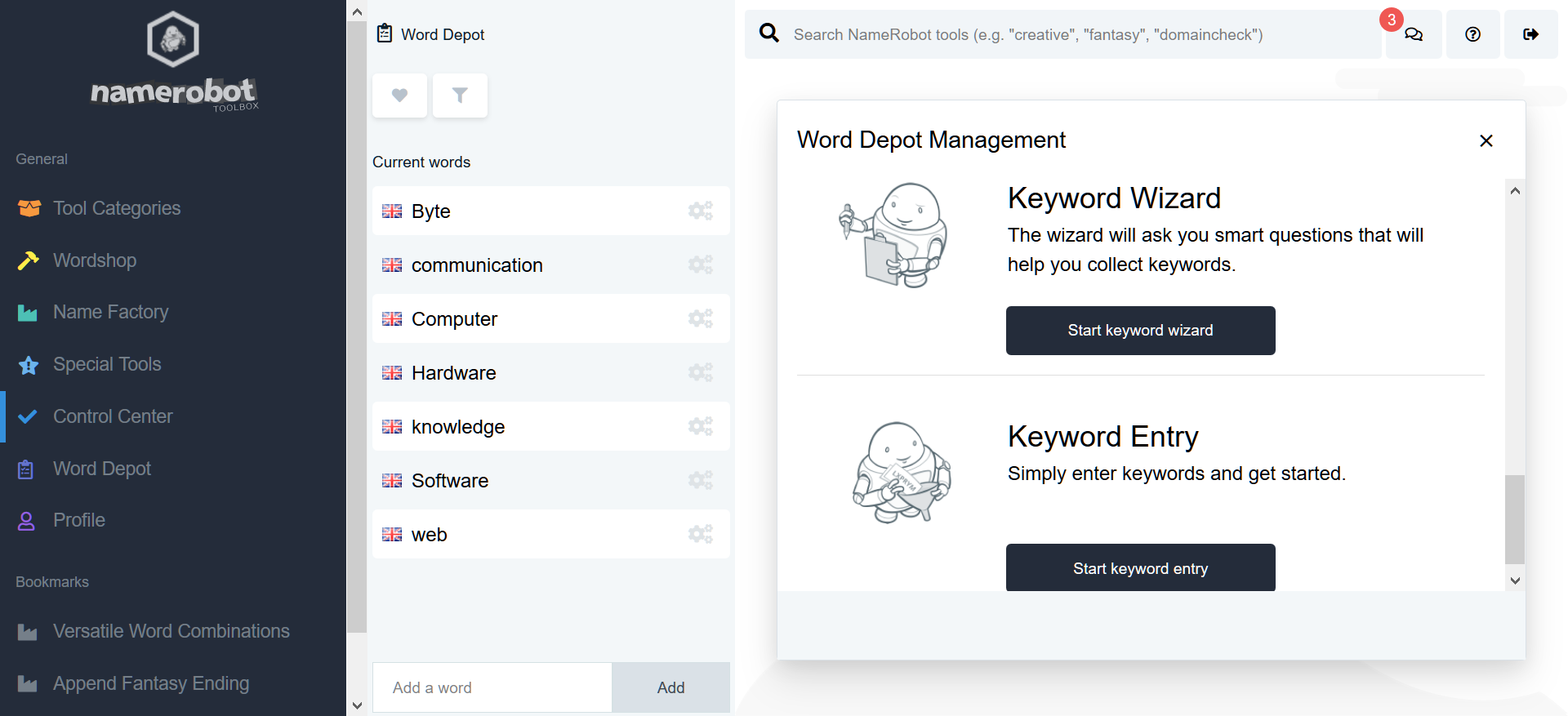Click the flag icon beside Software

392,481
